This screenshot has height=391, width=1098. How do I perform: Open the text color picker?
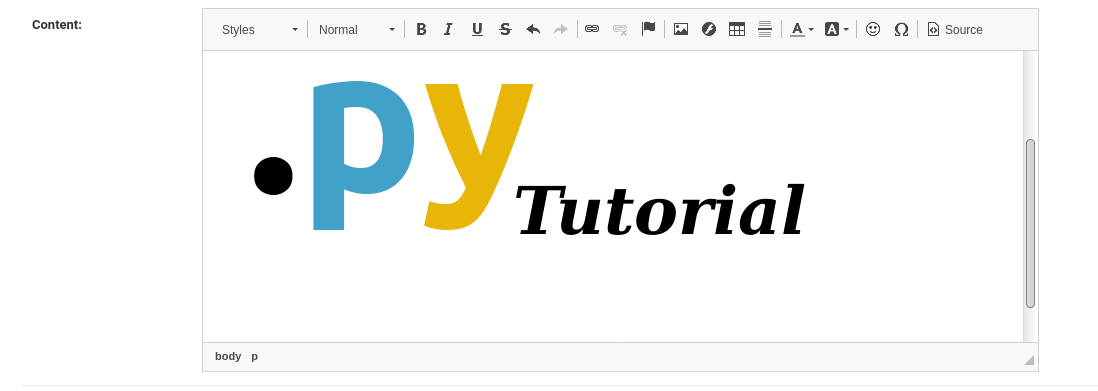(x=802, y=29)
